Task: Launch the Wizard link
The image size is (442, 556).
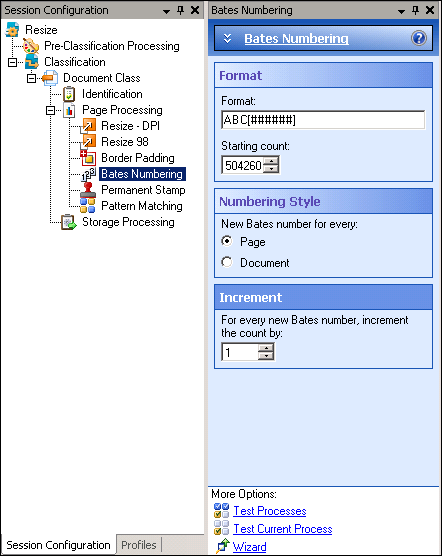Action: coord(250,546)
